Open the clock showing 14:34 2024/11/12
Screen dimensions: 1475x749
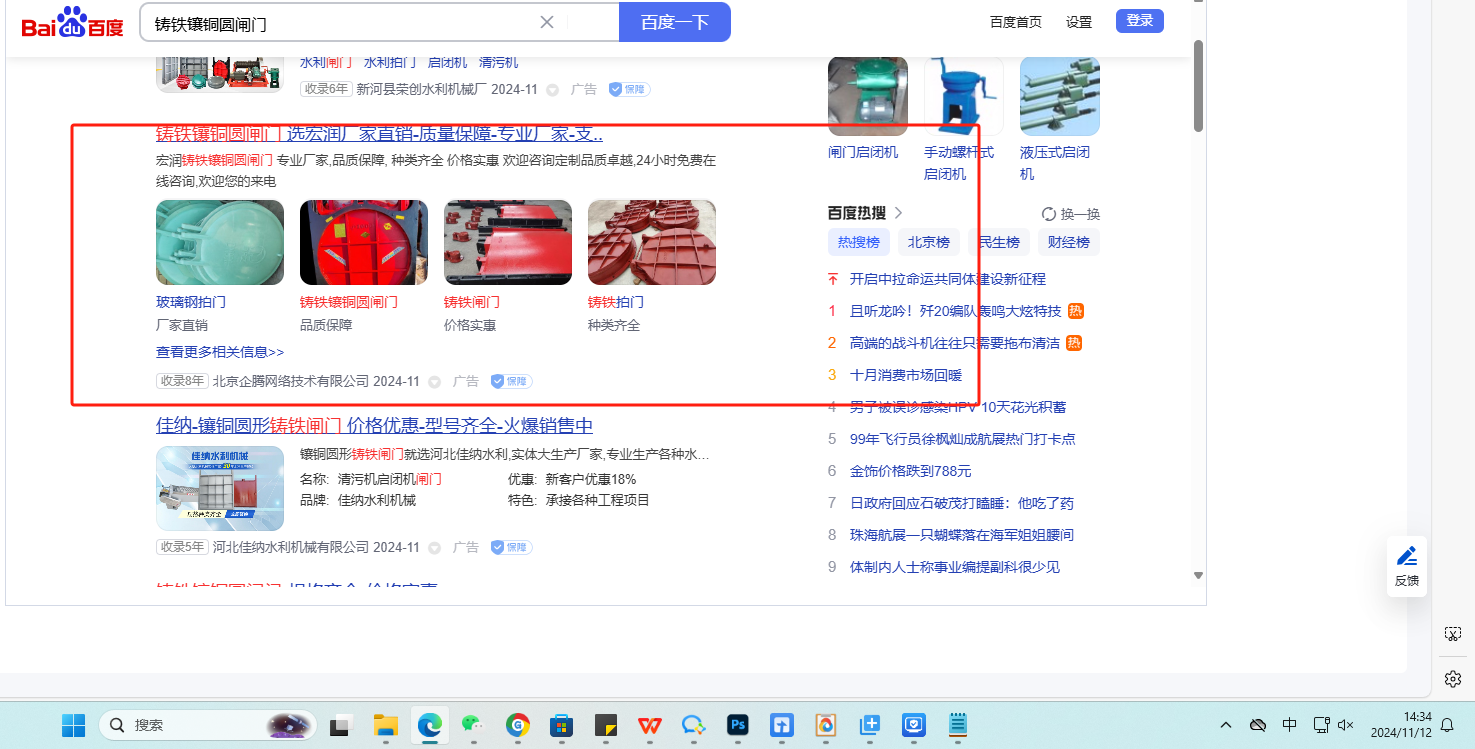[1403, 725]
